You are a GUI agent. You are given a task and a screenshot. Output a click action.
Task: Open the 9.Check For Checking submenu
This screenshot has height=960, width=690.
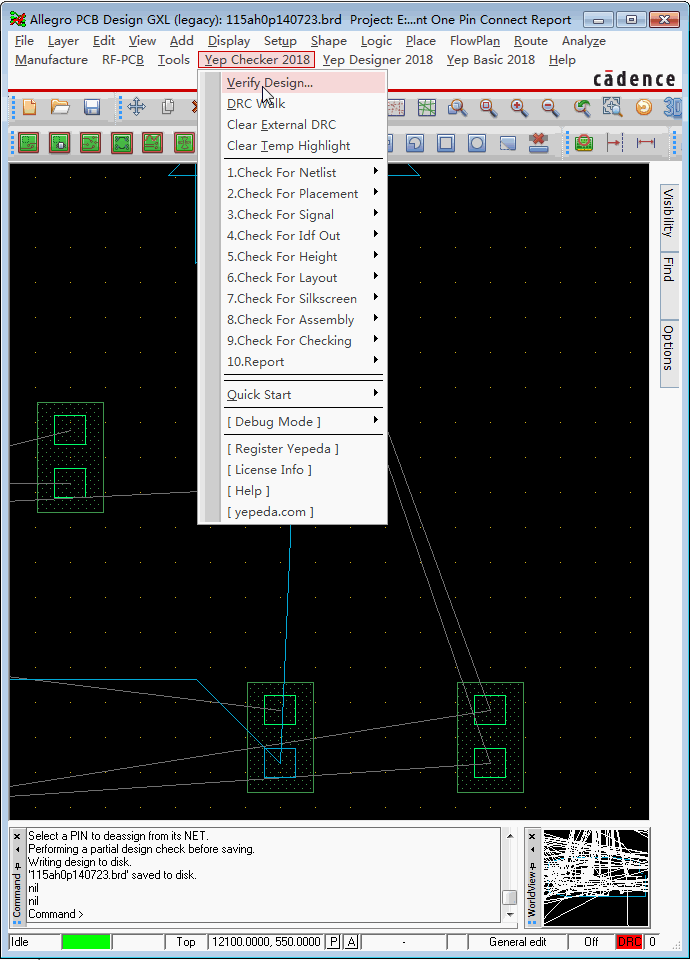tap(303, 340)
